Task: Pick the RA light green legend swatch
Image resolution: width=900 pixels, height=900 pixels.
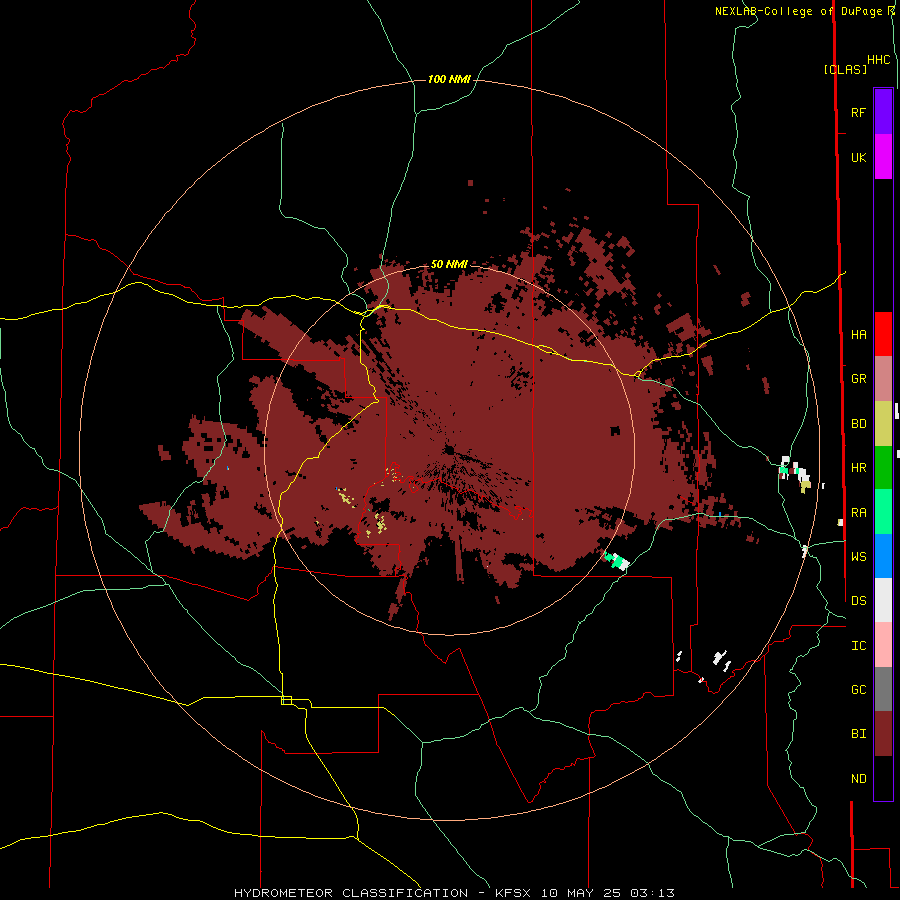Action: (883, 512)
